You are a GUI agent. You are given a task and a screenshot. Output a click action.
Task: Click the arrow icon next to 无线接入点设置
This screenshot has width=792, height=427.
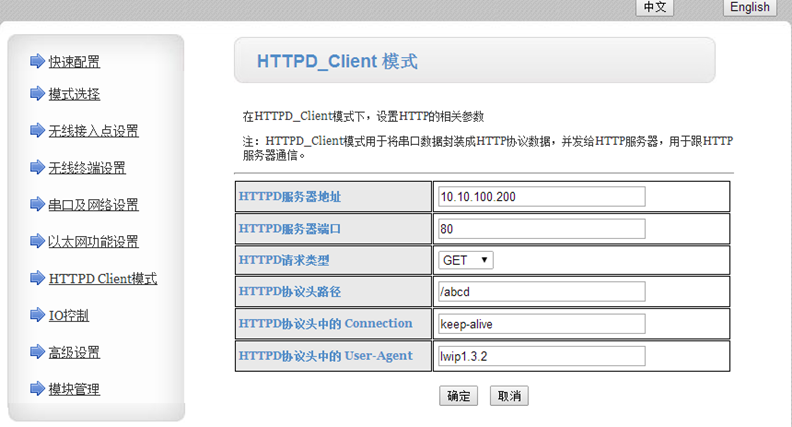(37, 131)
